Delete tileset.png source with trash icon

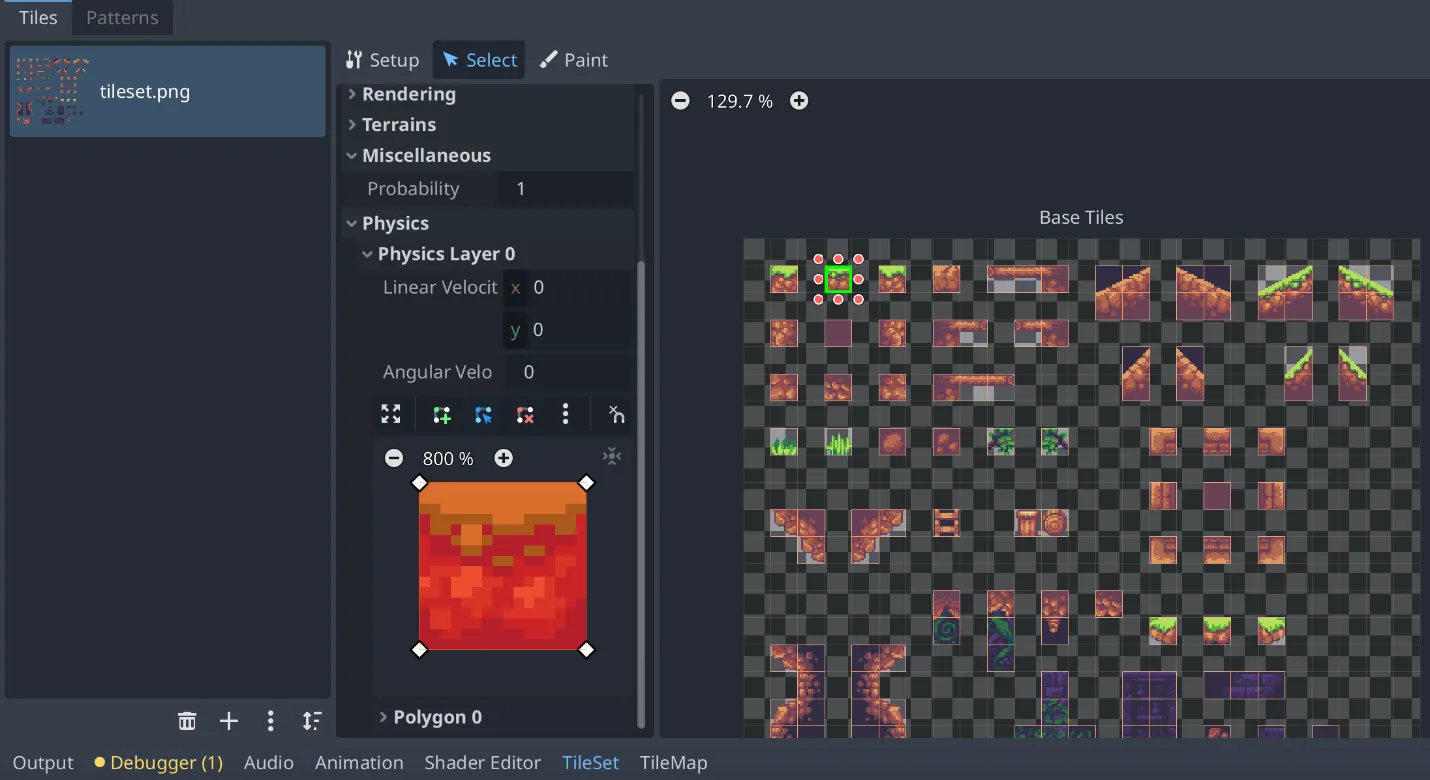point(187,721)
